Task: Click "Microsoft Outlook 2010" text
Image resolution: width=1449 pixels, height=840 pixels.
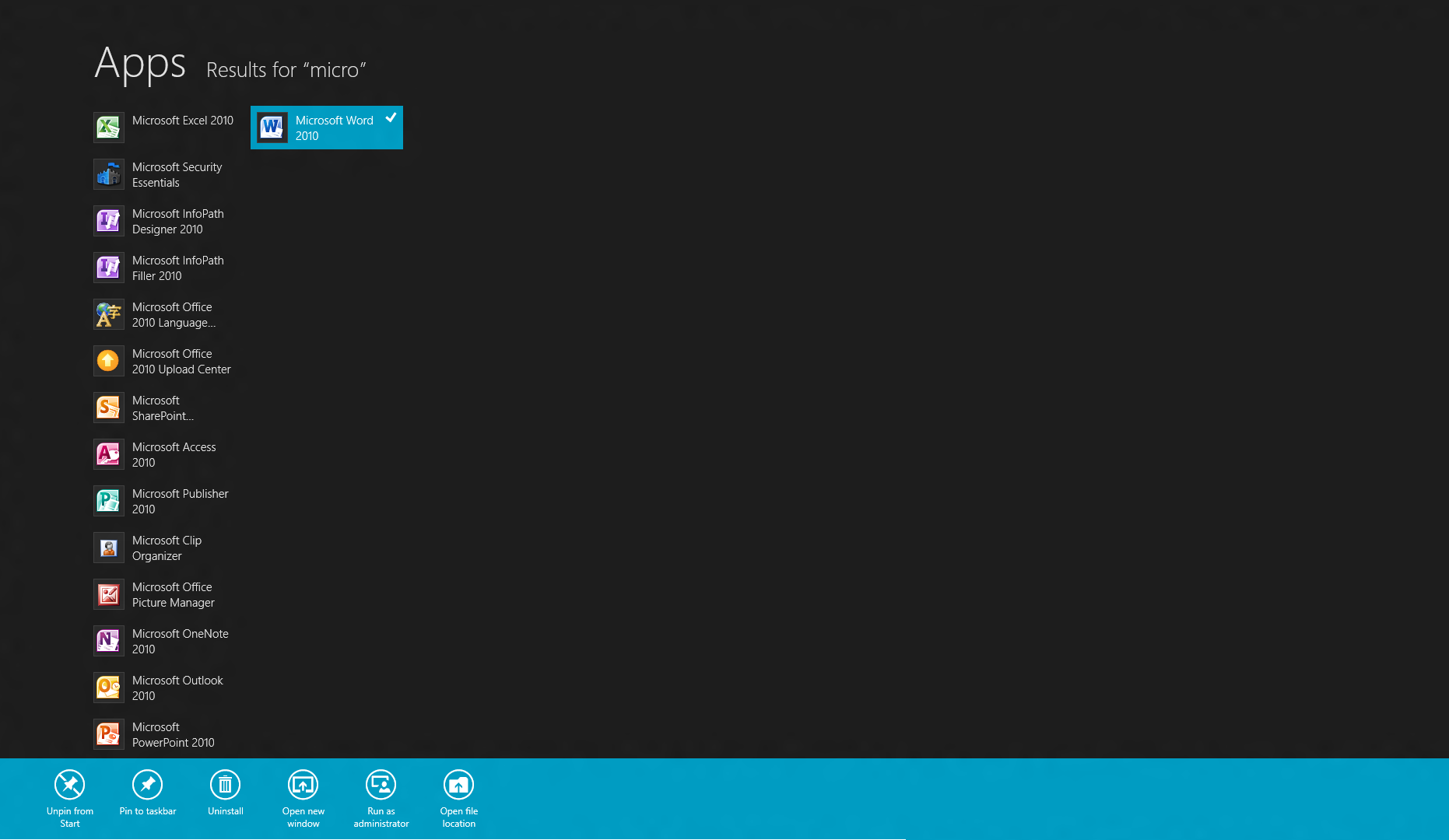Action: pos(177,688)
